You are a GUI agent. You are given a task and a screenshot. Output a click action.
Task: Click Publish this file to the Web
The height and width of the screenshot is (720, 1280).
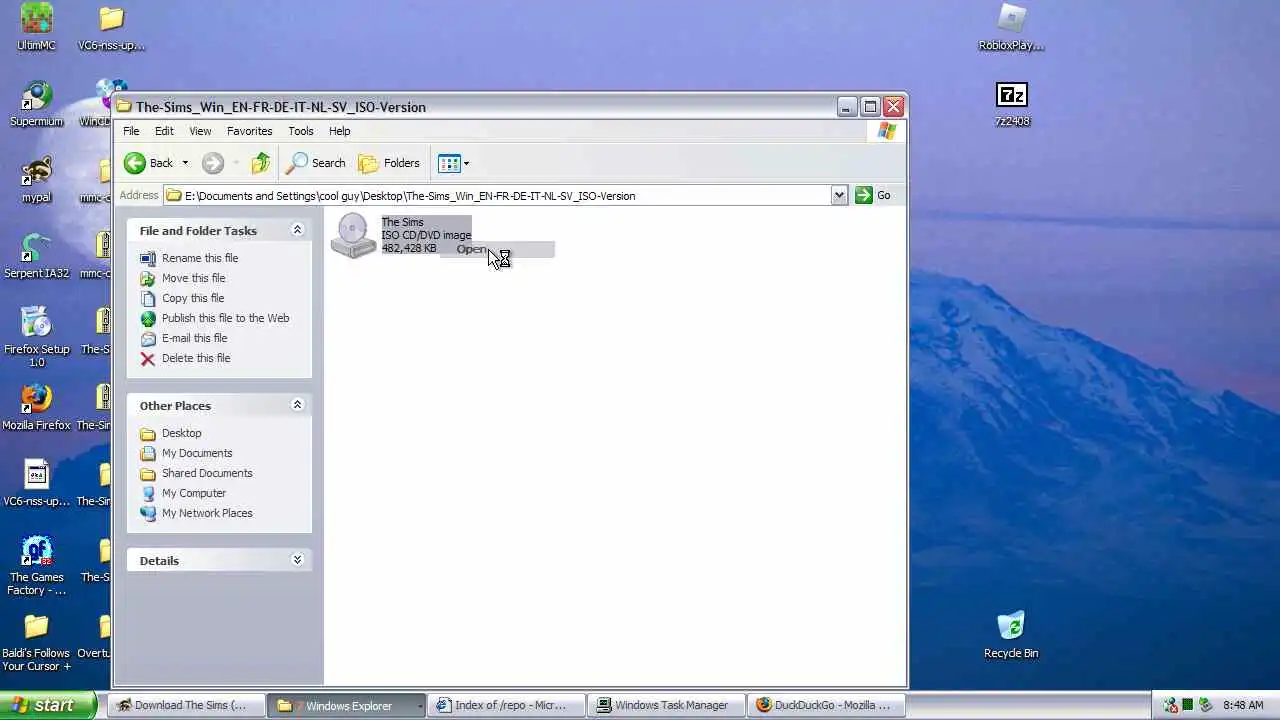(225, 318)
